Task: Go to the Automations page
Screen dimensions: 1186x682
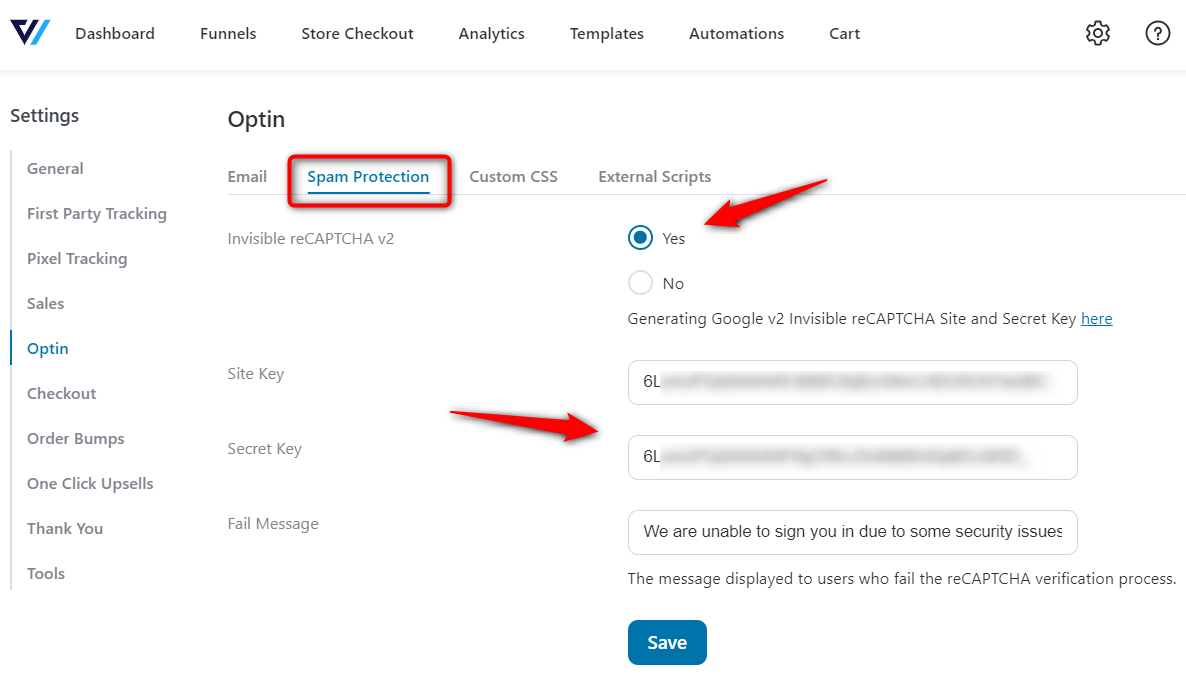Action: coord(736,33)
